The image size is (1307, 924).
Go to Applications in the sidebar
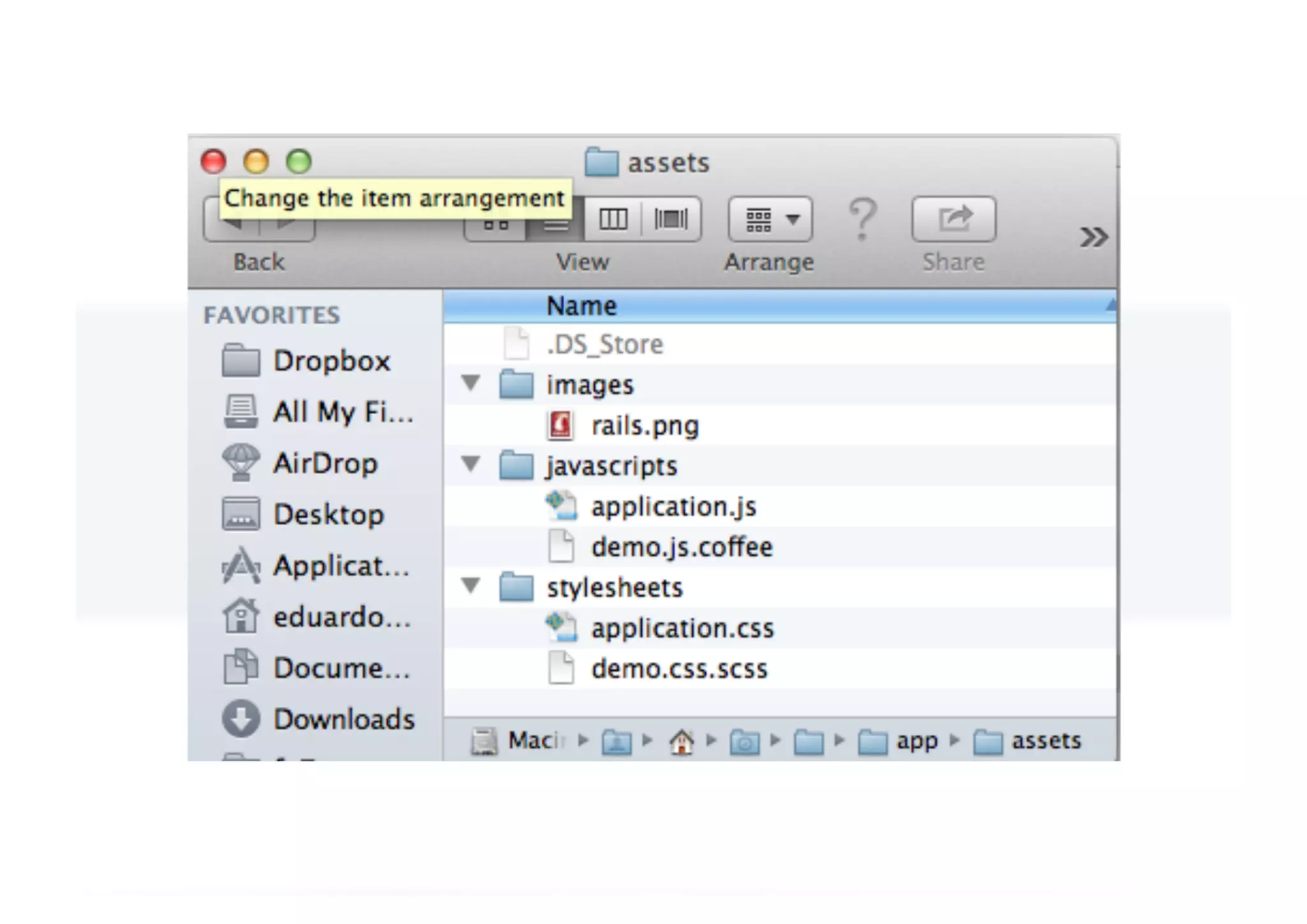340,566
